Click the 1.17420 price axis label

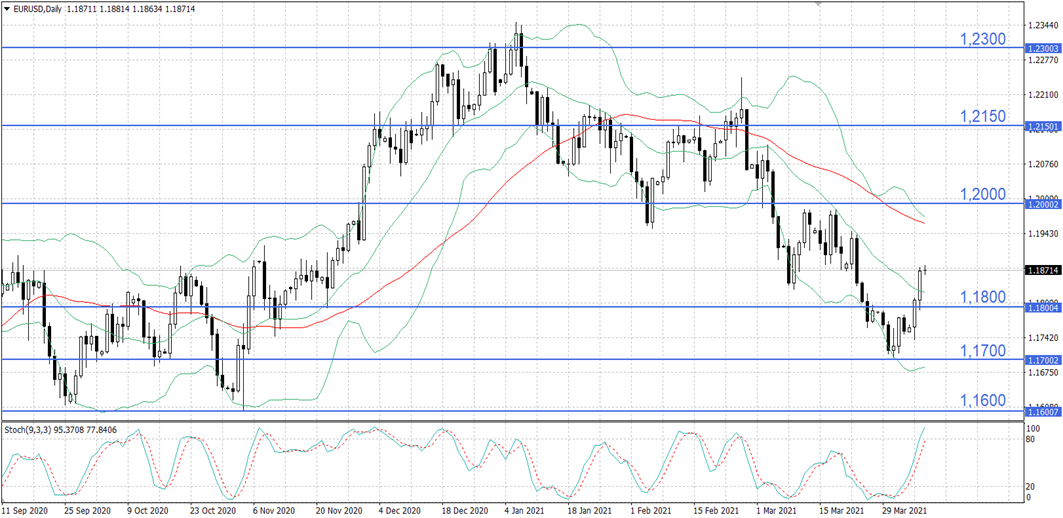pos(1042,337)
